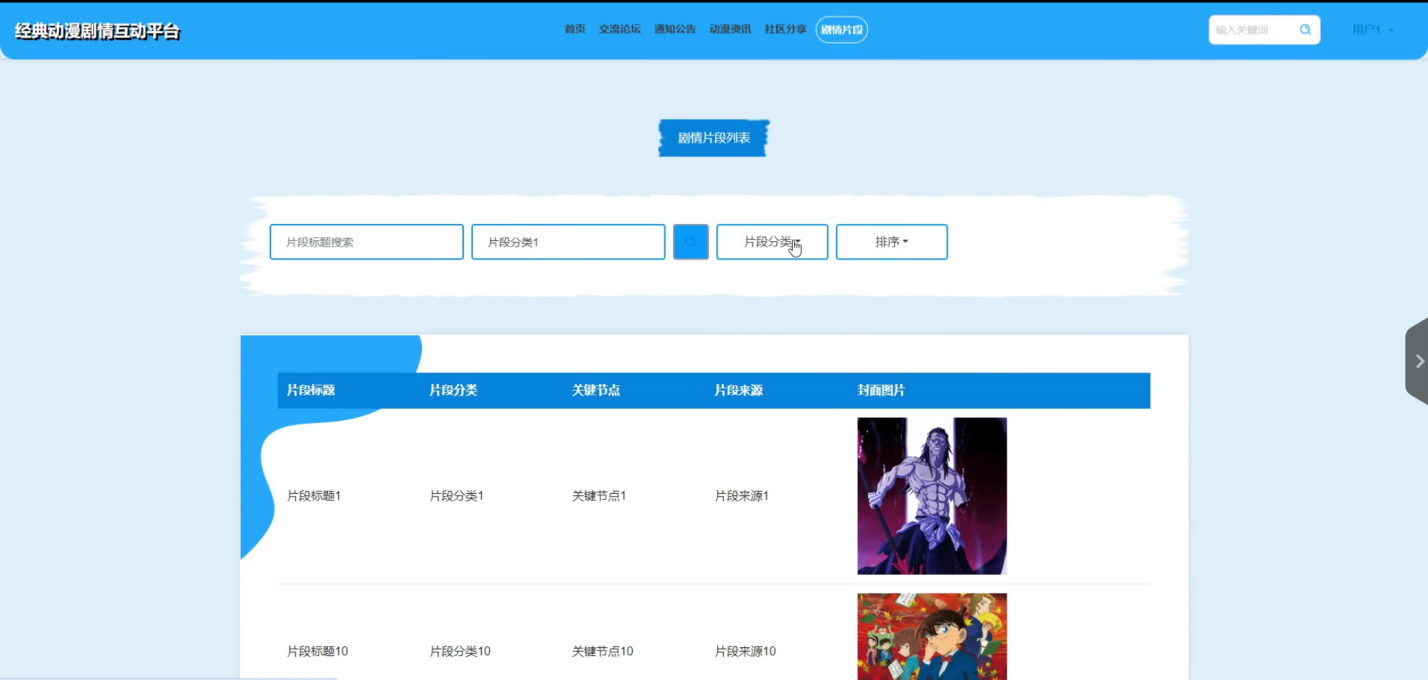
Task: Click 关键节点 column header
Action: click(x=596, y=390)
